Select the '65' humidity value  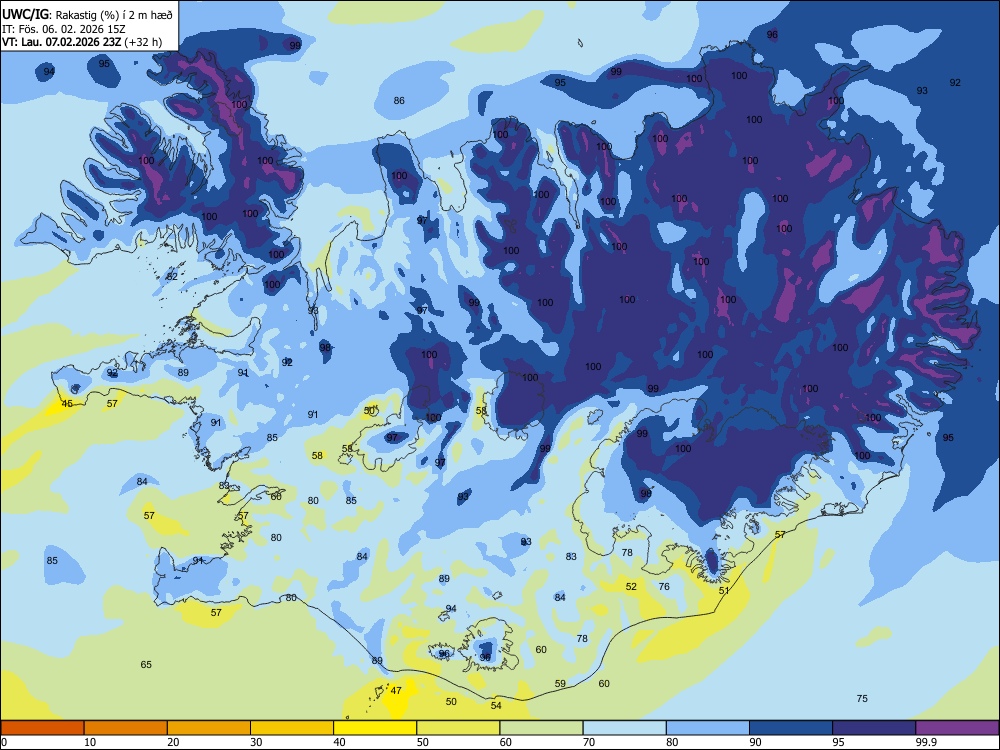point(146,665)
